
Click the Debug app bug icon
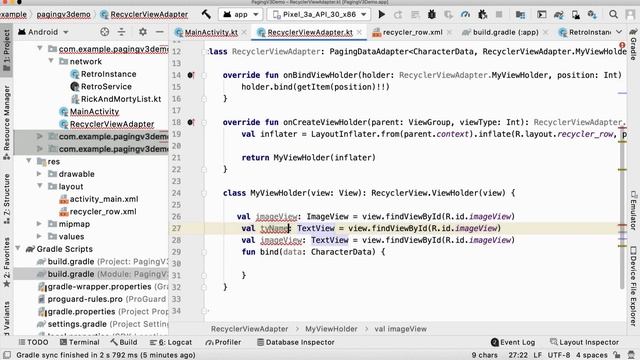tap(431, 14)
